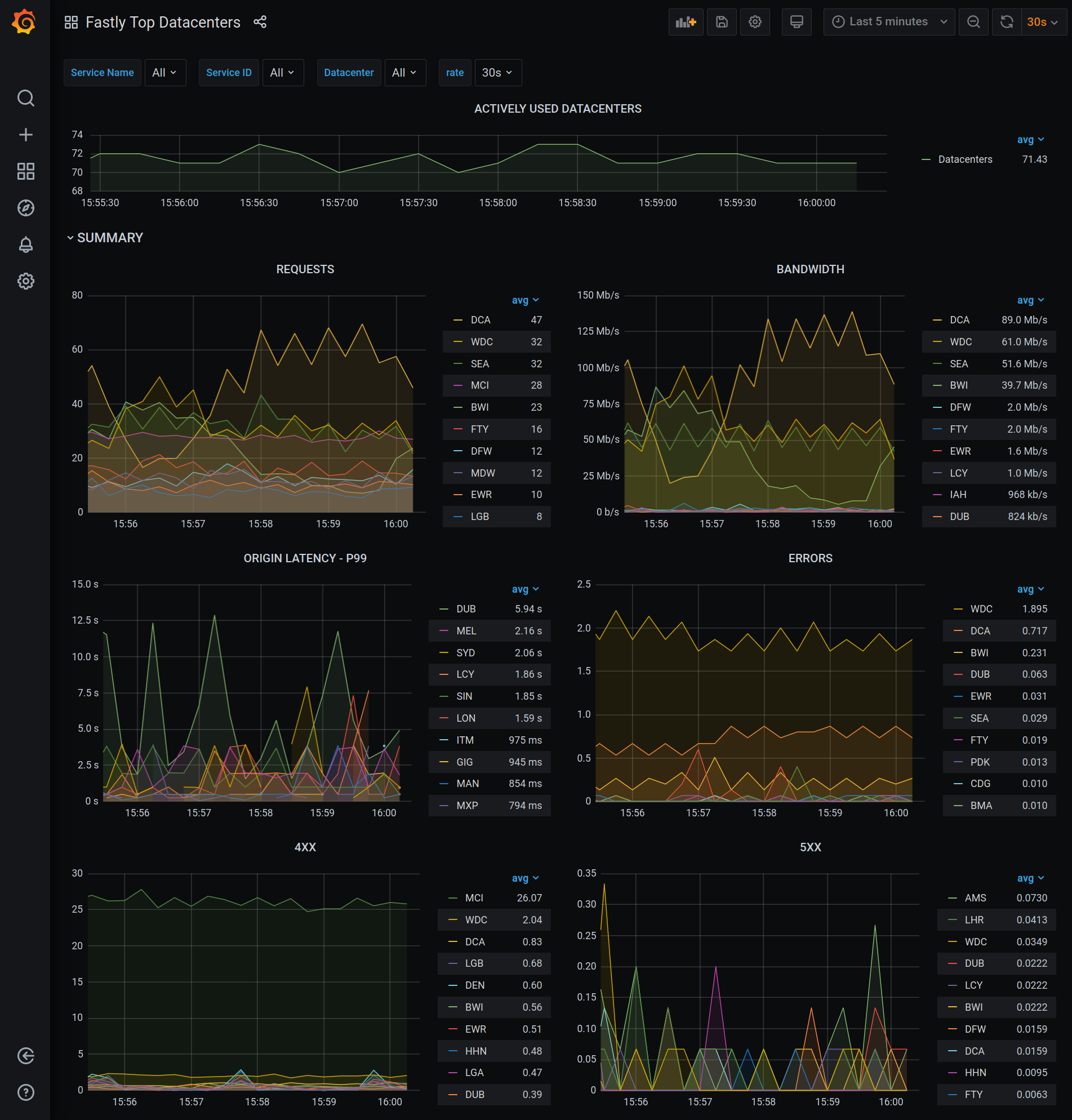This screenshot has width=1072, height=1120.
Task: Save the dashboard with disk icon
Action: tap(722, 23)
